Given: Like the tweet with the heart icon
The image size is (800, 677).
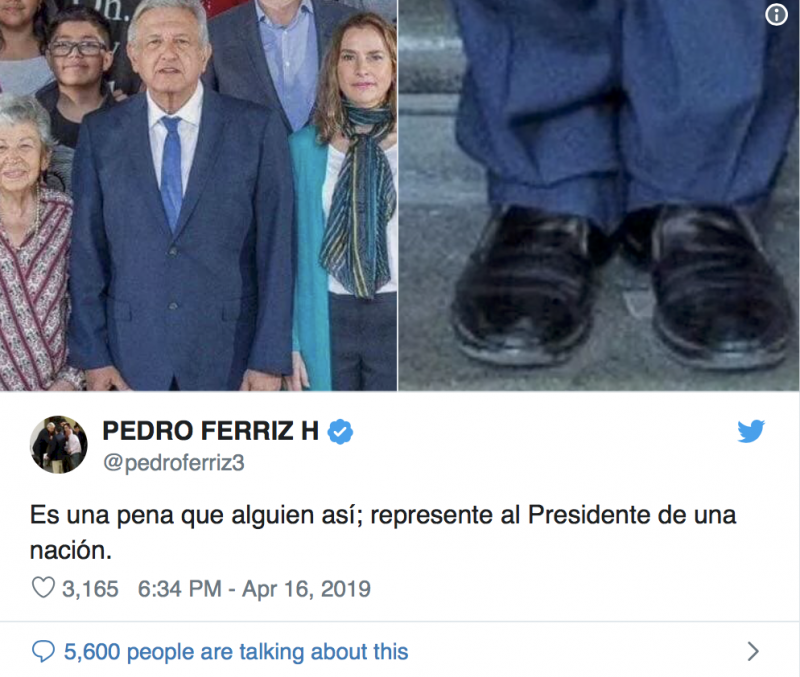Looking at the screenshot, I should (x=43, y=588).
